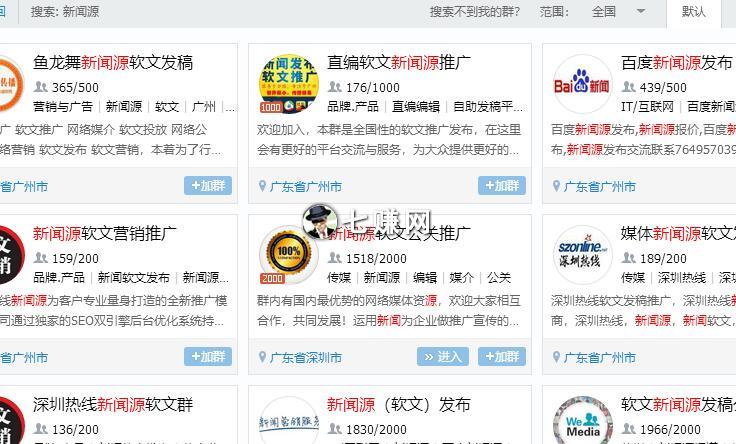
Task: Click the 直编编辑 tag
Action: [416, 107]
